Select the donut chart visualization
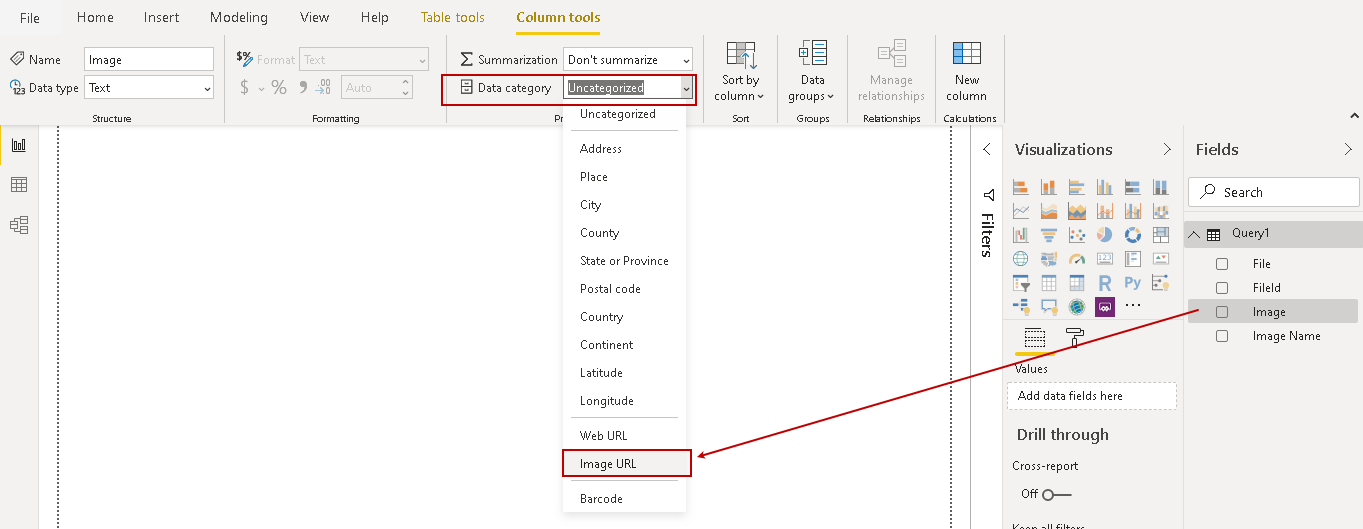Image resolution: width=1363 pixels, height=529 pixels. pyautogui.click(x=1133, y=235)
